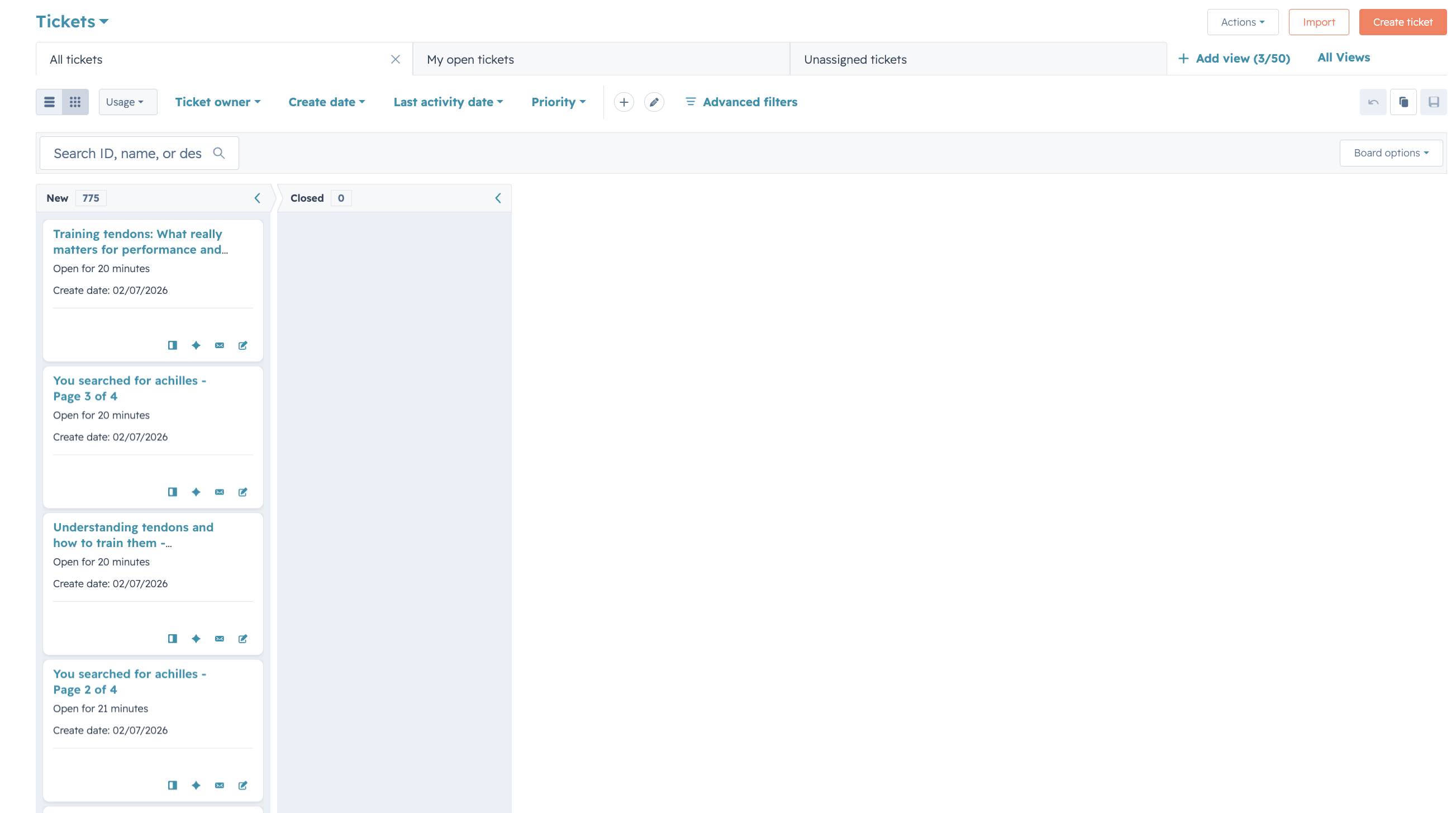Click email icon on achilles Page 3 ticket
This screenshot has width=1456, height=813.
pyautogui.click(x=220, y=492)
